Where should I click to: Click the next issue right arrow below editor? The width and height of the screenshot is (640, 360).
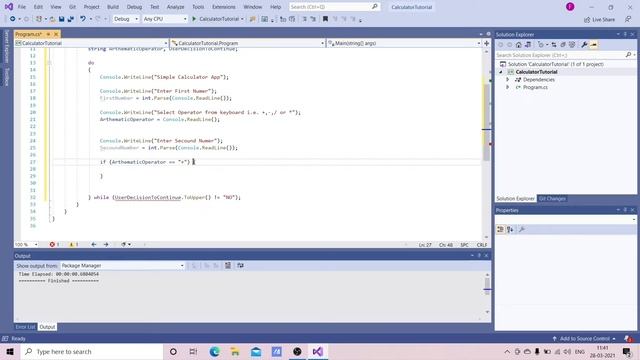(x=106, y=244)
